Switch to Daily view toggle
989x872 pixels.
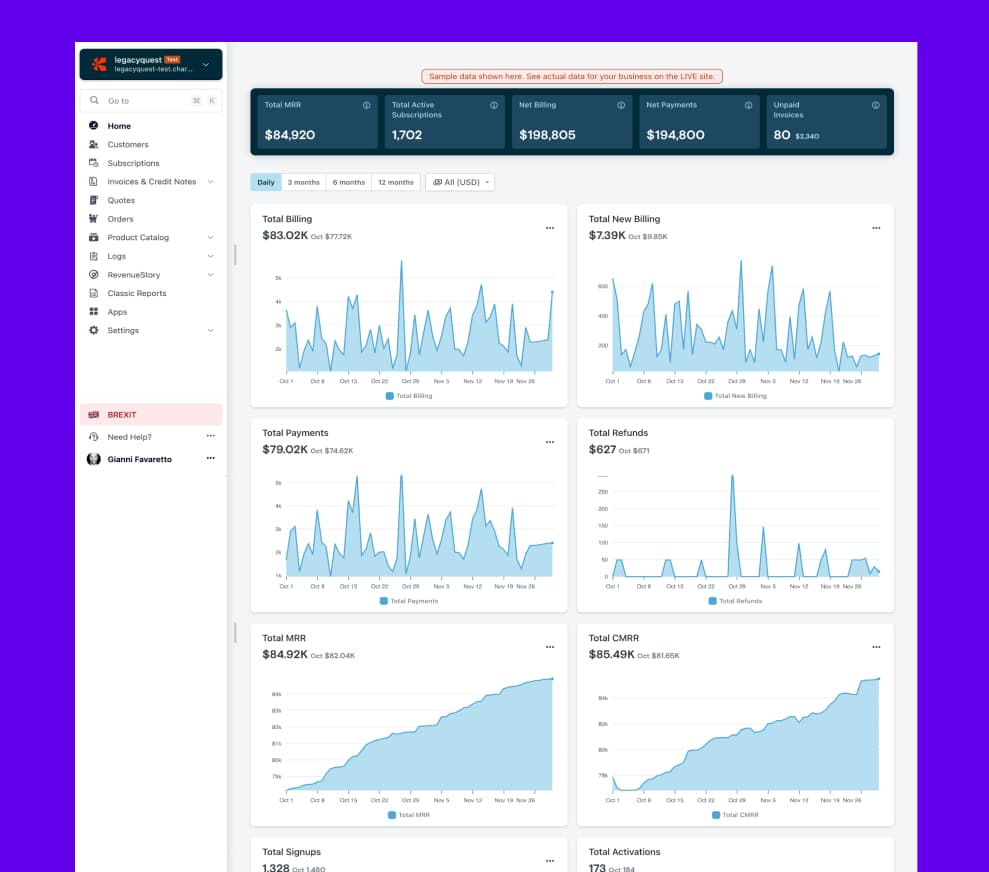coord(265,182)
